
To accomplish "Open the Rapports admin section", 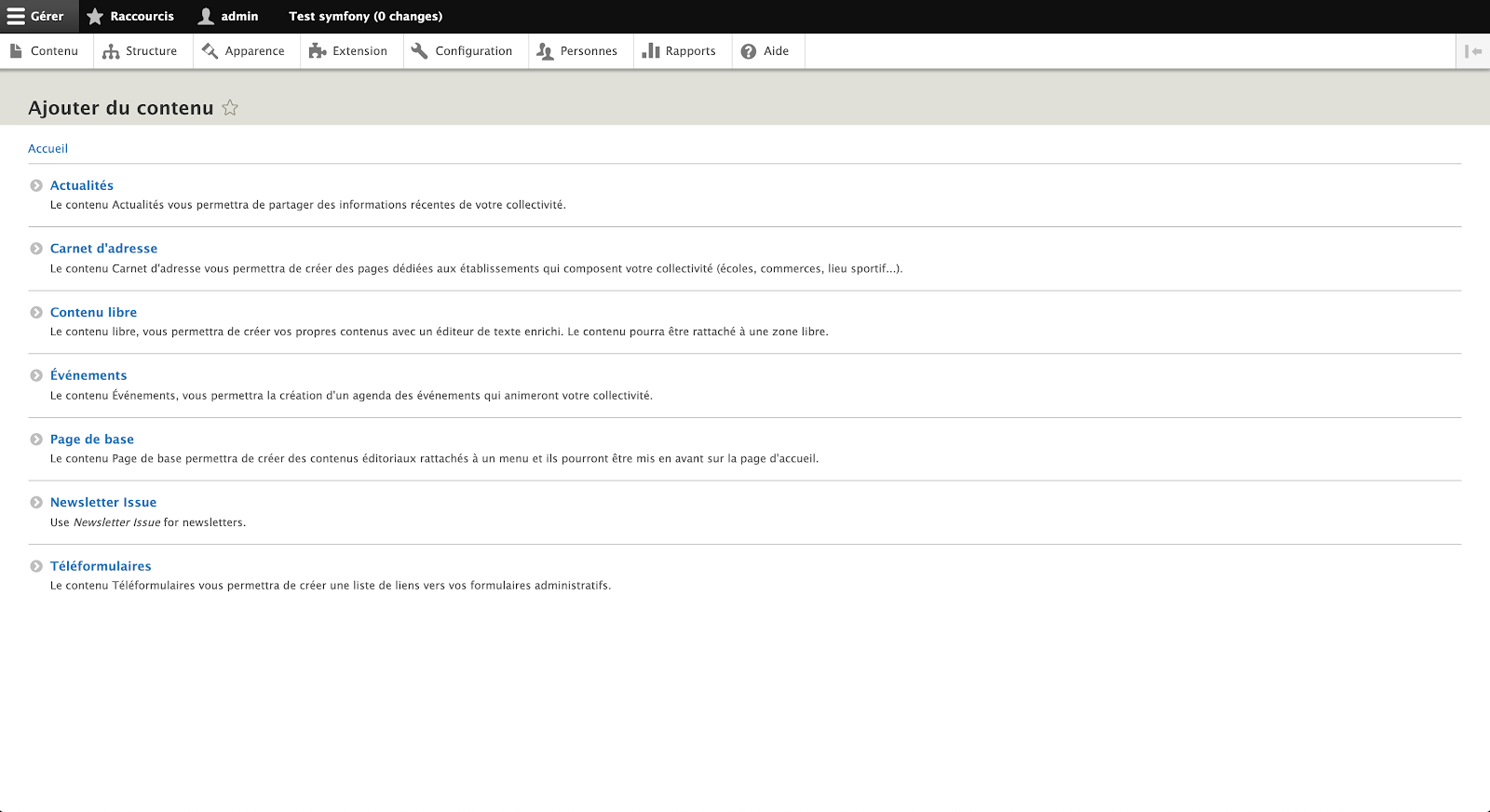I will 691,51.
